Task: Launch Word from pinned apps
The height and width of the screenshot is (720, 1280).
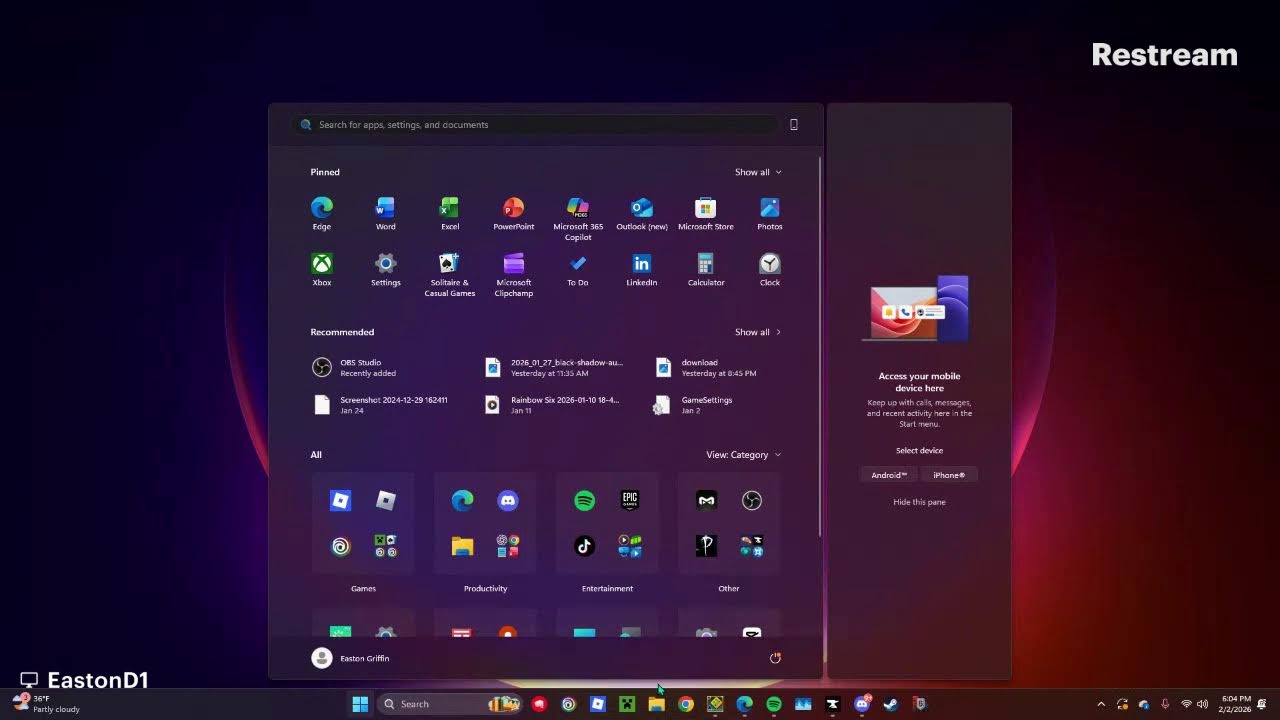Action: [385, 213]
